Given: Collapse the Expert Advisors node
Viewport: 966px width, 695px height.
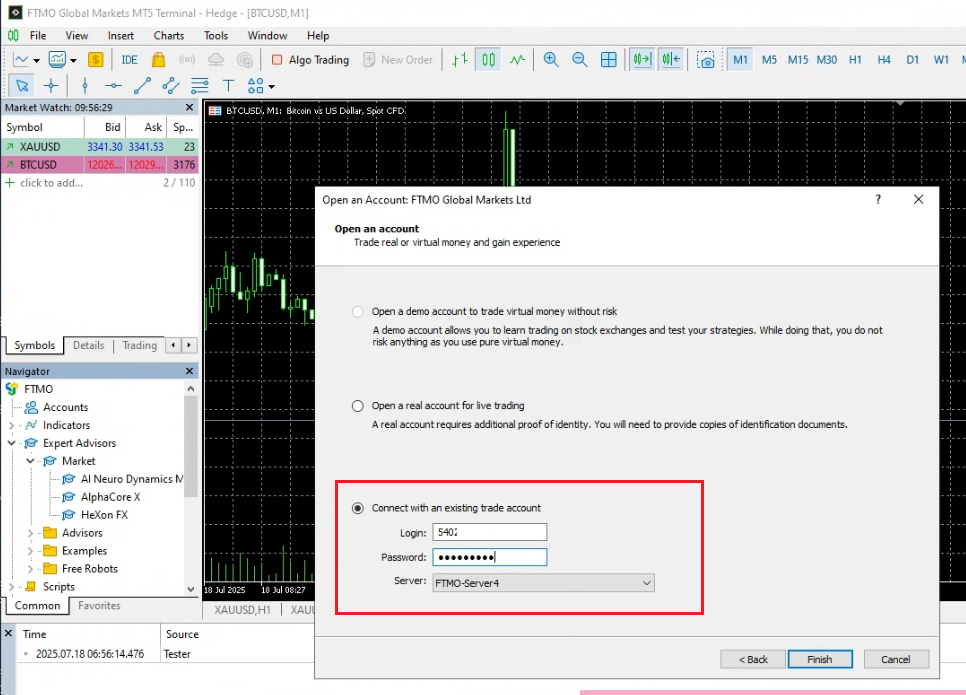Looking at the screenshot, I should [11, 443].
